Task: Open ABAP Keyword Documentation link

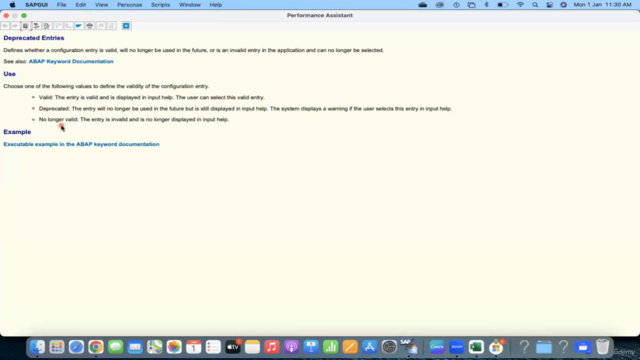Action: pos(71,61)
